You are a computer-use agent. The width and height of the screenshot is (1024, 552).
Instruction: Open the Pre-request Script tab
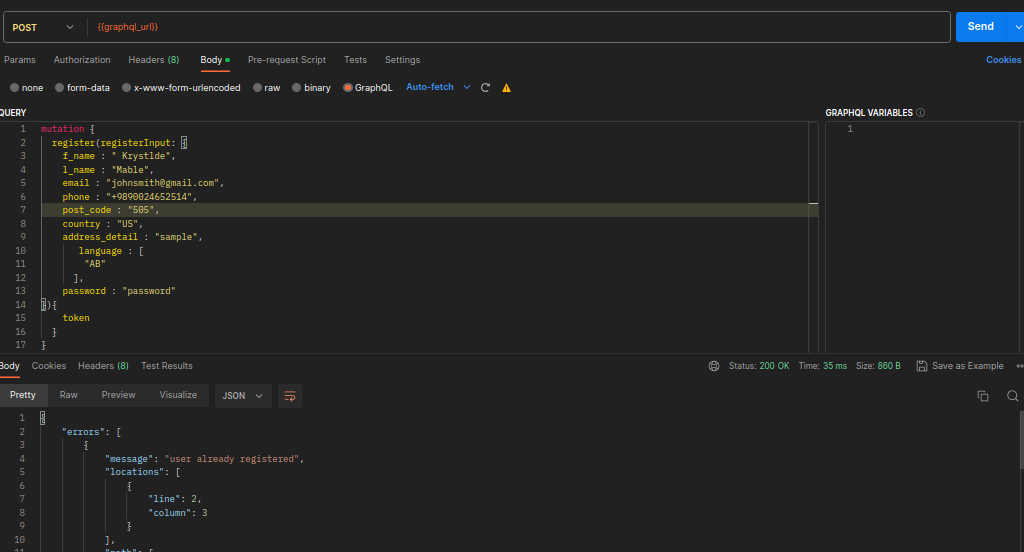(287, 59)
